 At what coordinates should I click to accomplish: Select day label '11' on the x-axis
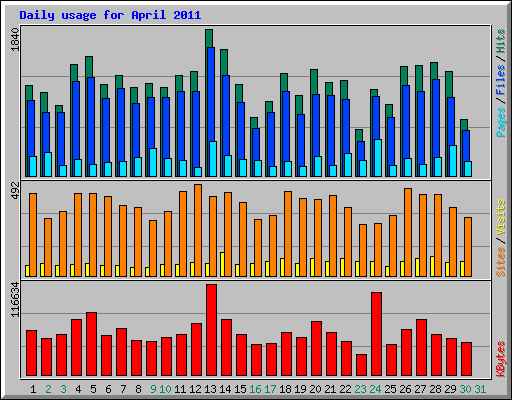180,389
